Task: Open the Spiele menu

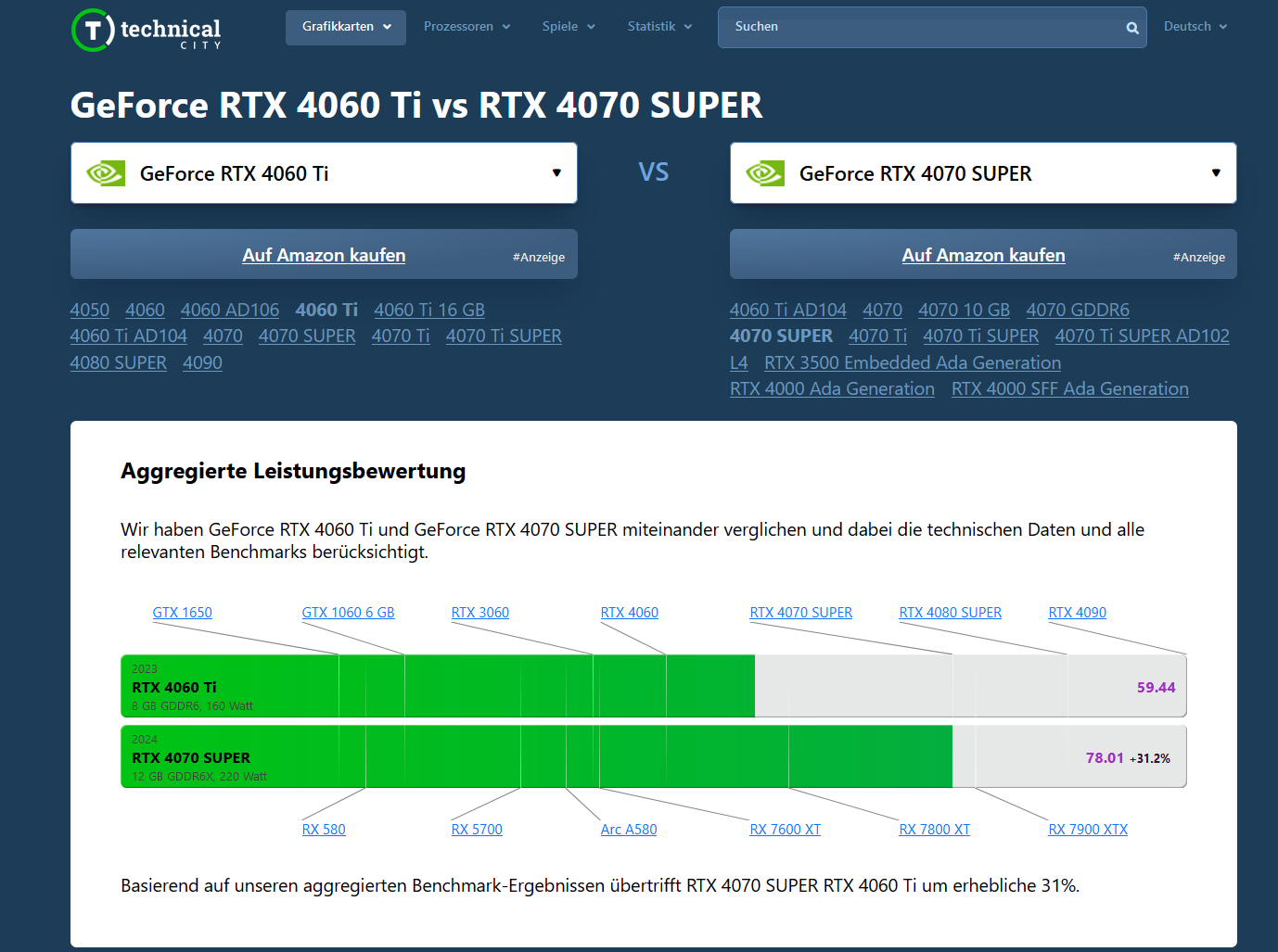Action: 569,27
